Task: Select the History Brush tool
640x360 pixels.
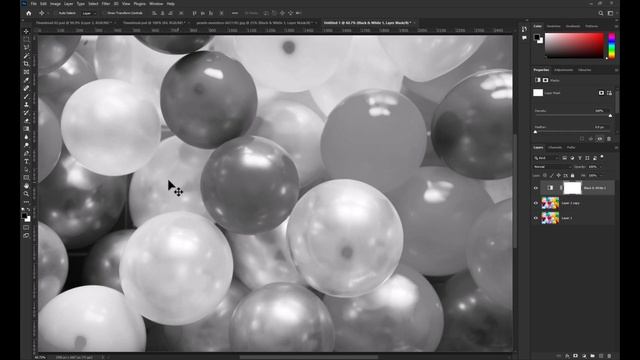Action: coord(27,113)
